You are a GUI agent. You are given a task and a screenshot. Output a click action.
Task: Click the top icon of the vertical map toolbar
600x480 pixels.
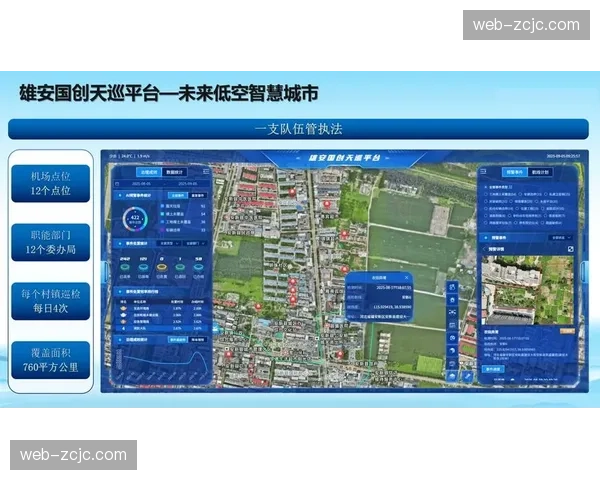[452, 287]
